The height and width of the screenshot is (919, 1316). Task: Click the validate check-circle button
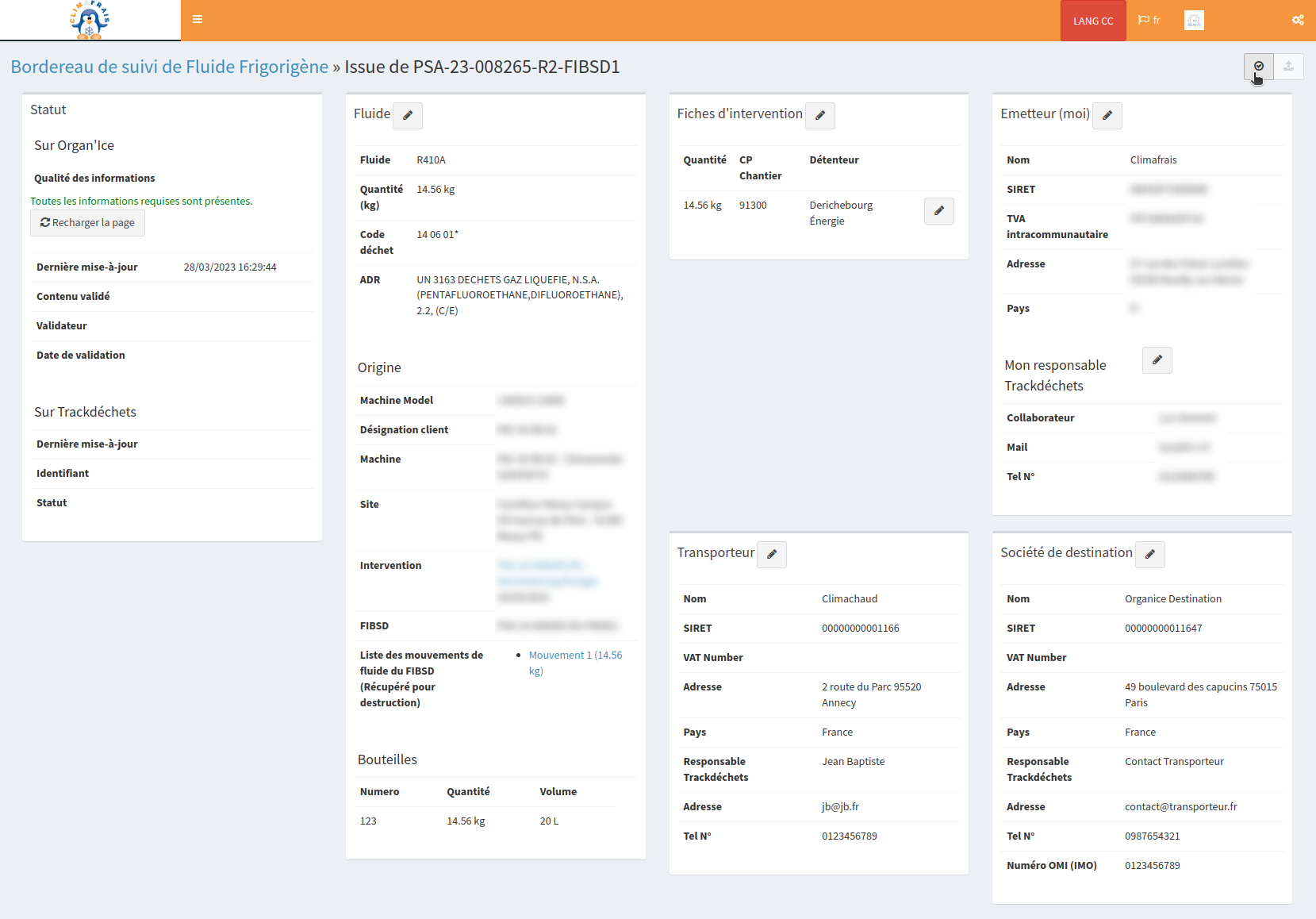coord(1259,67)
